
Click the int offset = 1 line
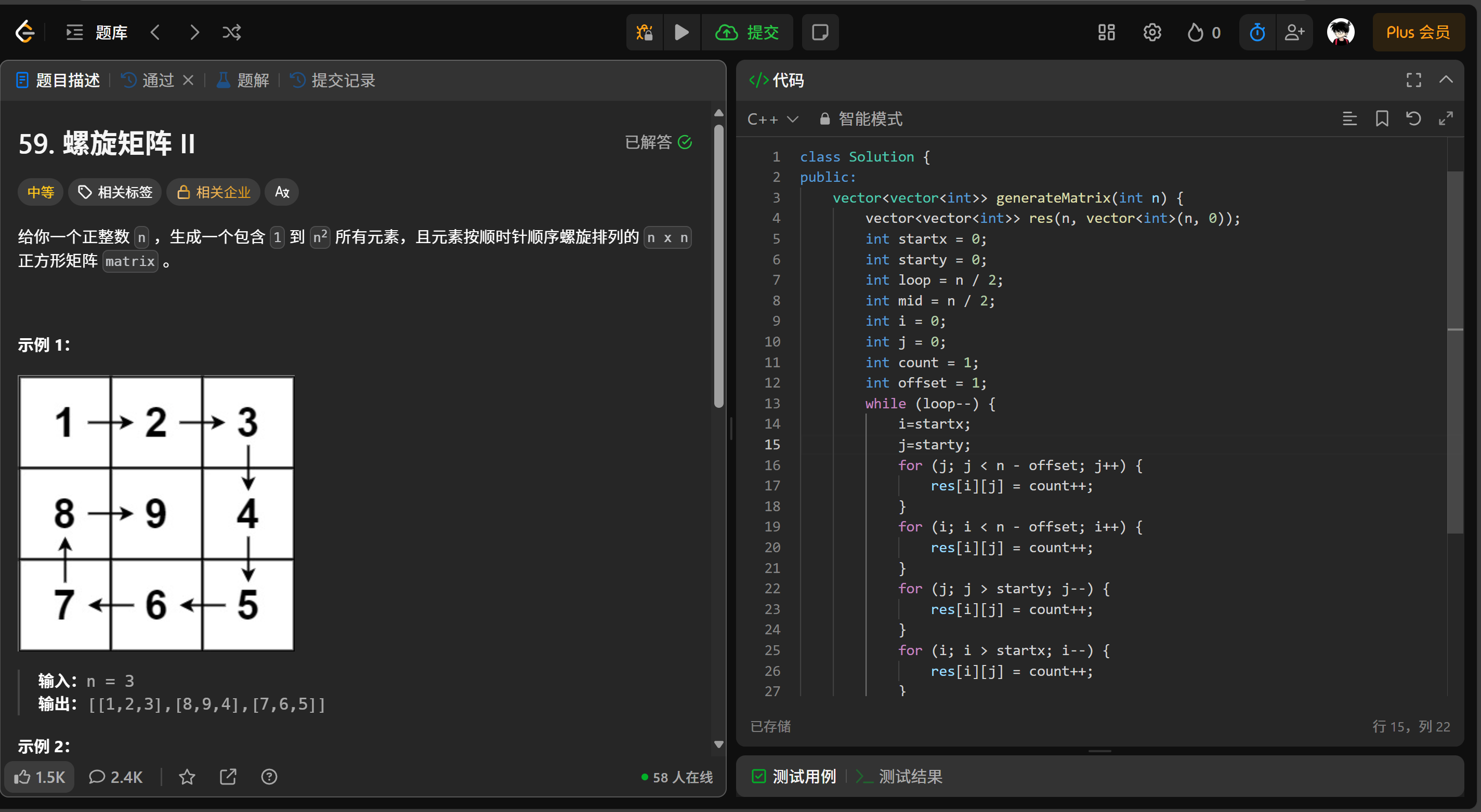(x=926, y=383)
